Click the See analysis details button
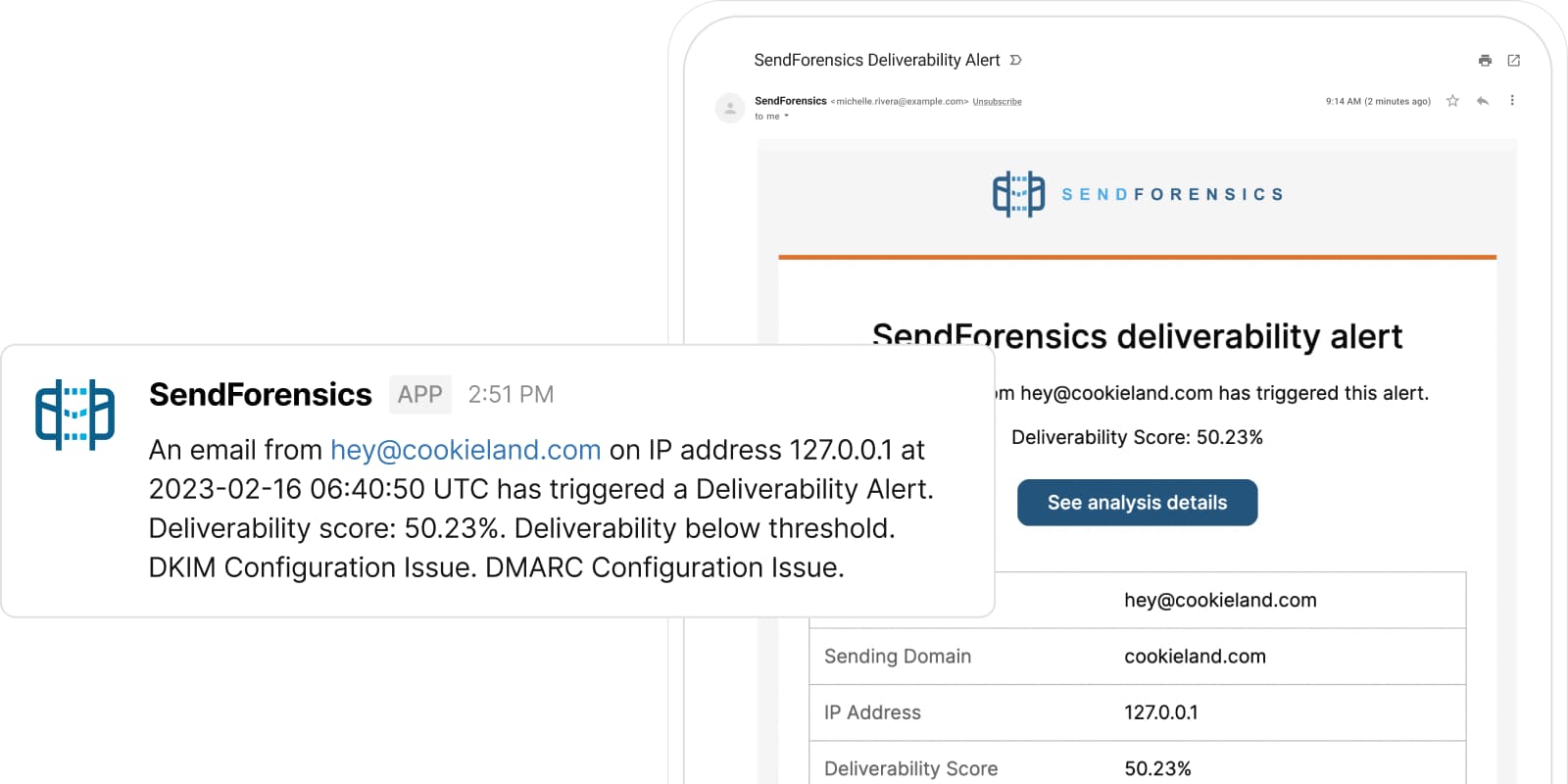The height and width of the screenshot is (784, 1568). click(x=1137, y=503)
